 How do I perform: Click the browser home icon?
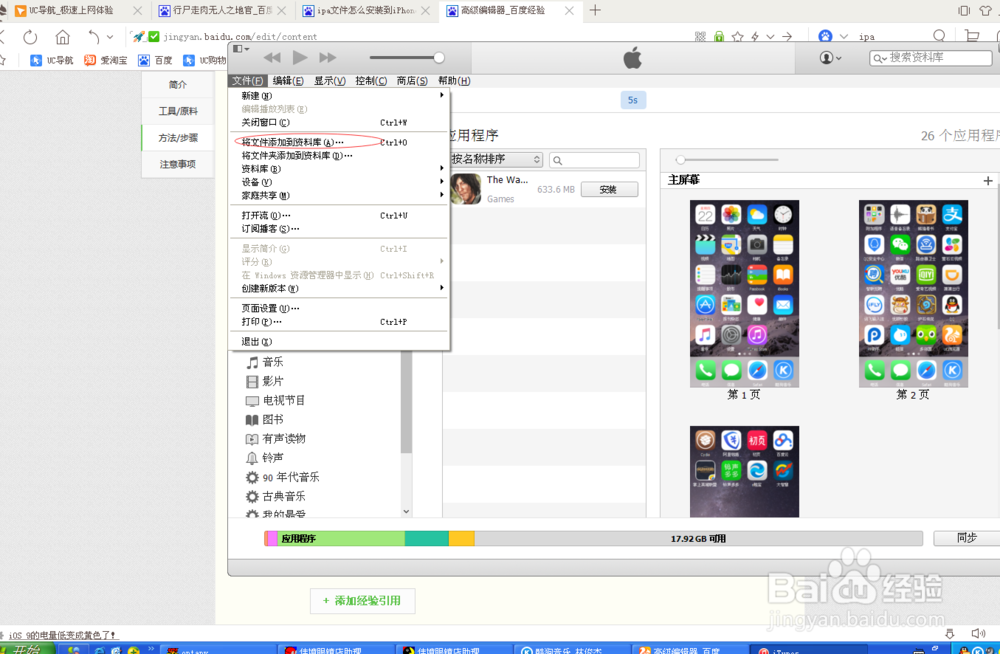62,37
